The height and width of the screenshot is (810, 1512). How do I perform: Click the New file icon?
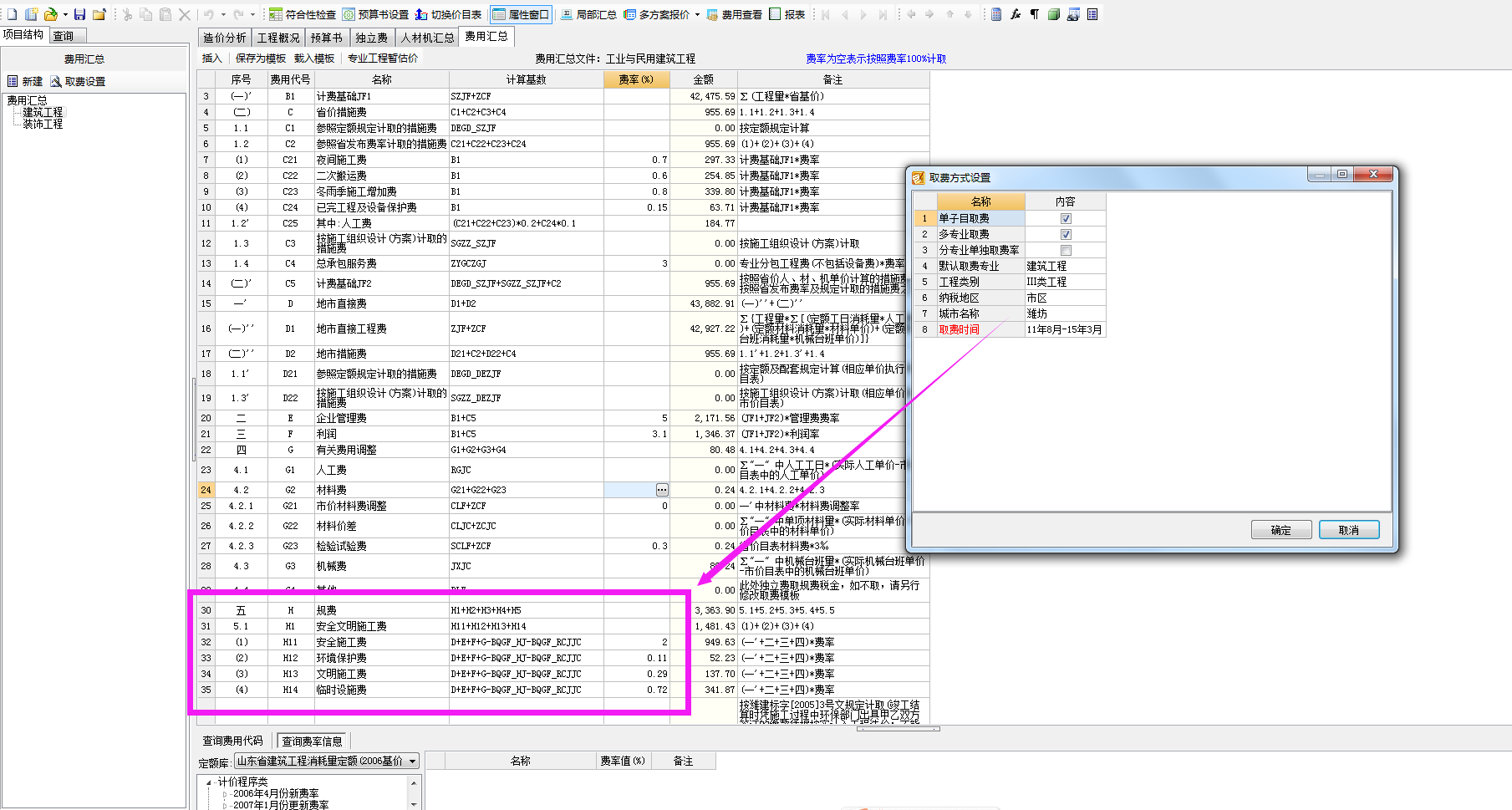click(x=12, y=14)
